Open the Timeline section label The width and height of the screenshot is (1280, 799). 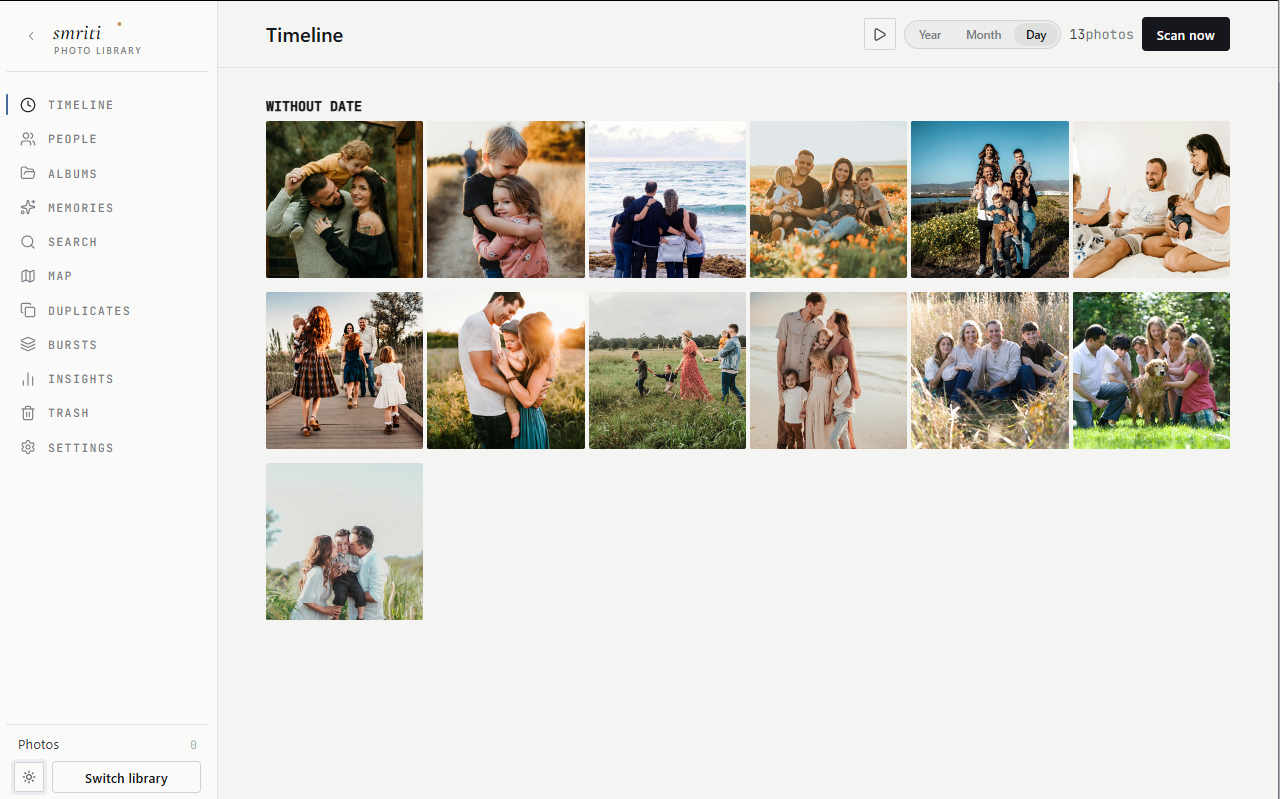pyautogui.click(x=81, y=105)
